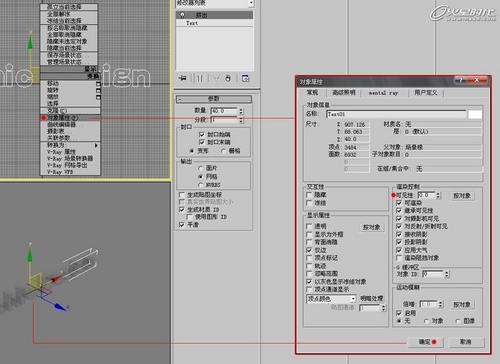
Task: Toggle the show end result icon
Action: (x=200, y=78)
